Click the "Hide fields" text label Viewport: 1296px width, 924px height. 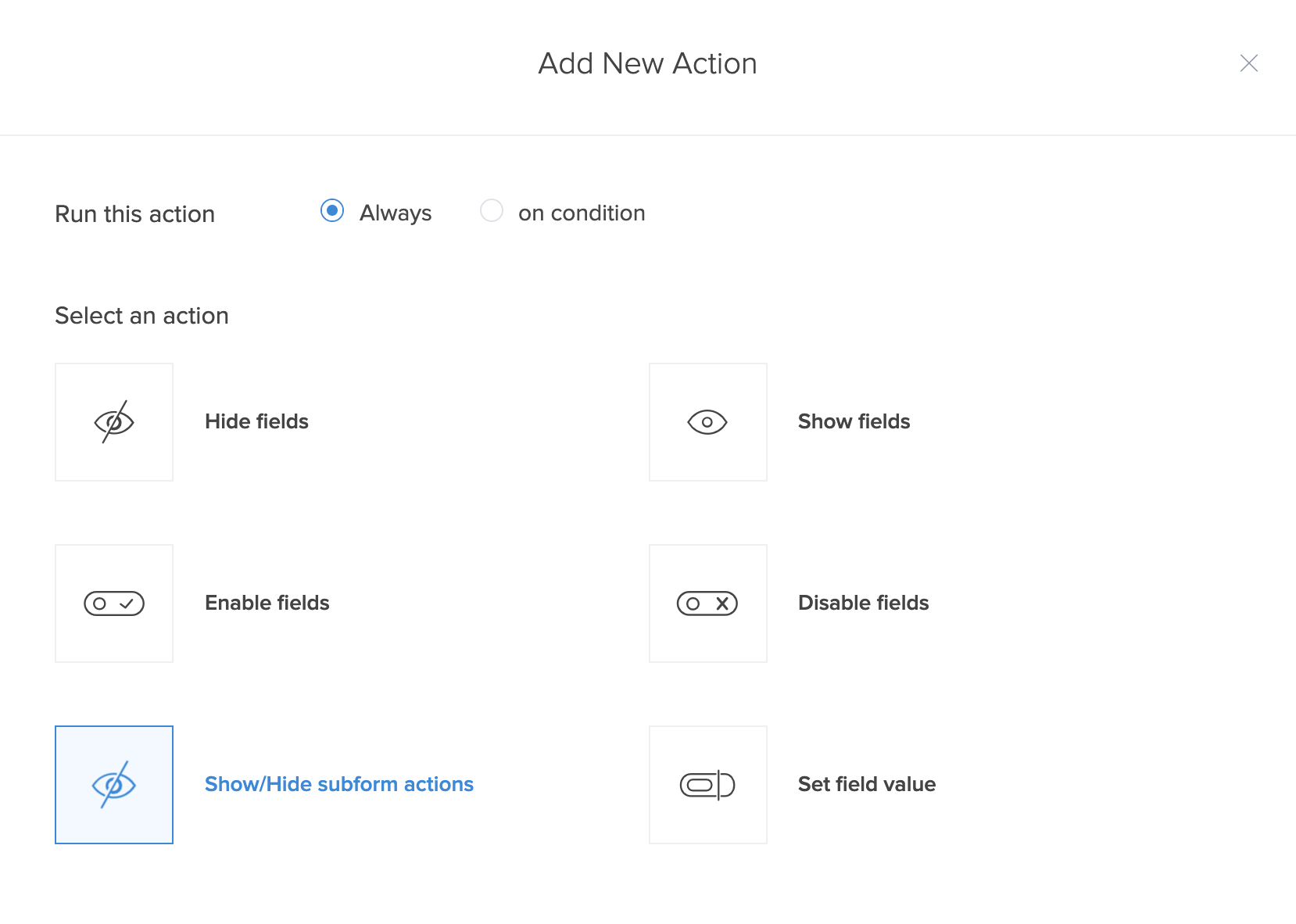click(x=256, y=421)
